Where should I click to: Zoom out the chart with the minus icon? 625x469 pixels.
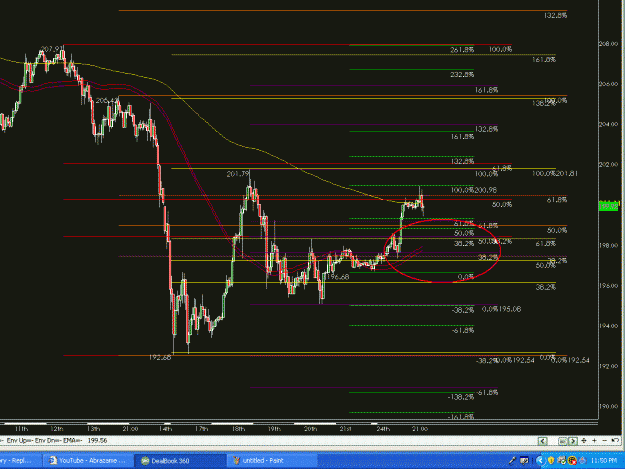coord(605,440)
